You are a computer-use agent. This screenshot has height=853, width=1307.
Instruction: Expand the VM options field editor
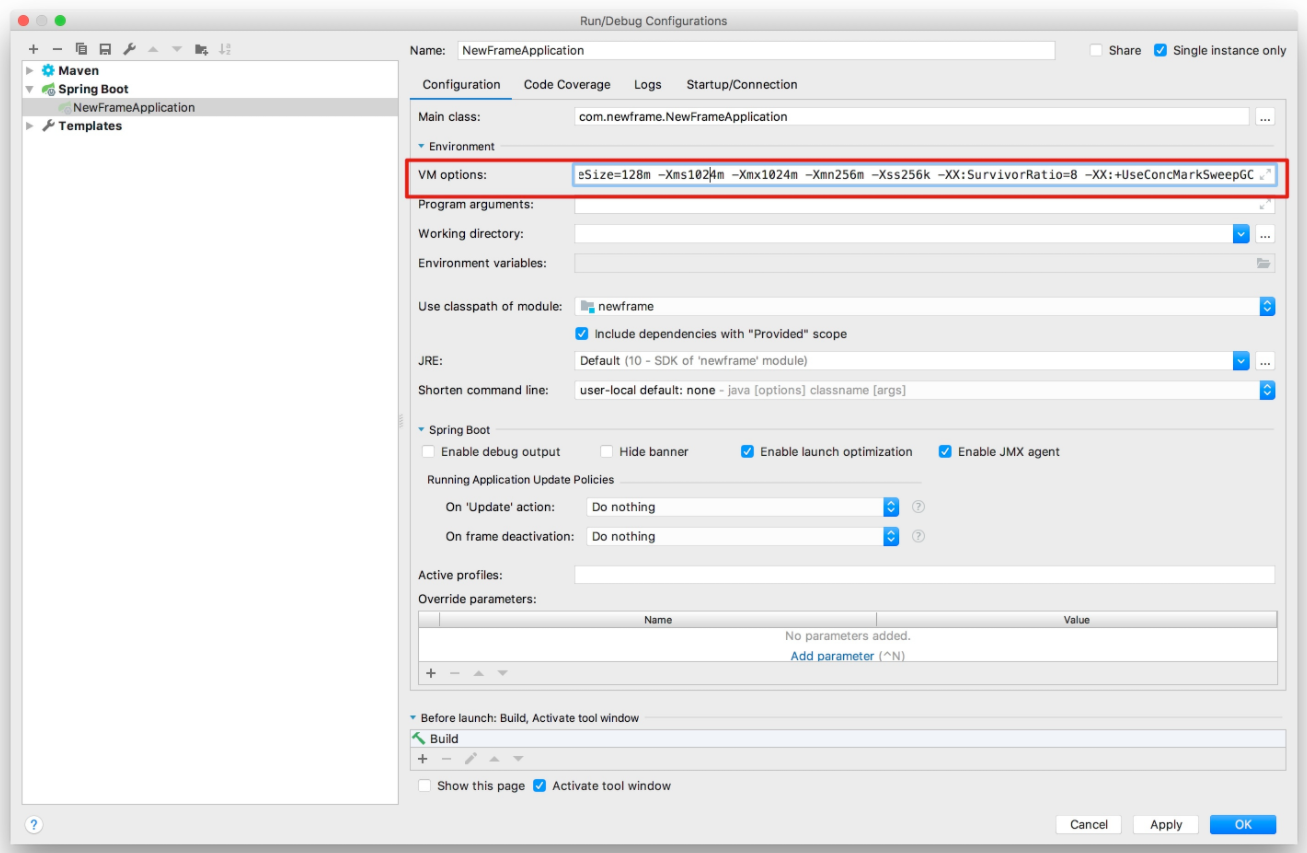coord(1265,174)
